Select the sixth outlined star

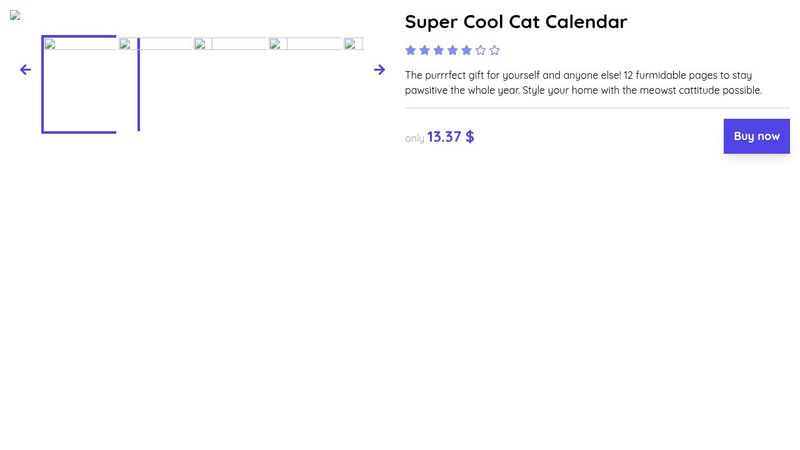coord(481,50)
